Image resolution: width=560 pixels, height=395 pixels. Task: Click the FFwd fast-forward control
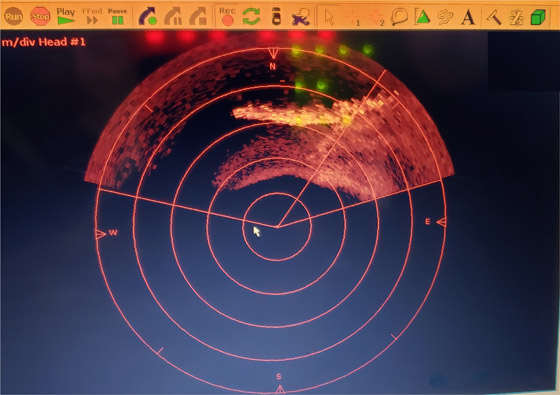[x=92, y=16]
